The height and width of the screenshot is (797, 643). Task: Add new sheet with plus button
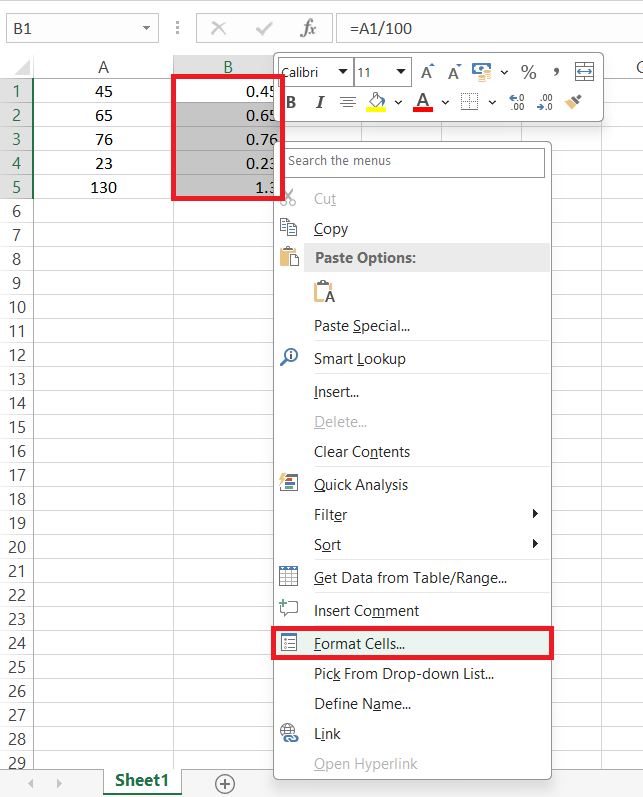[x=225, y=783]
